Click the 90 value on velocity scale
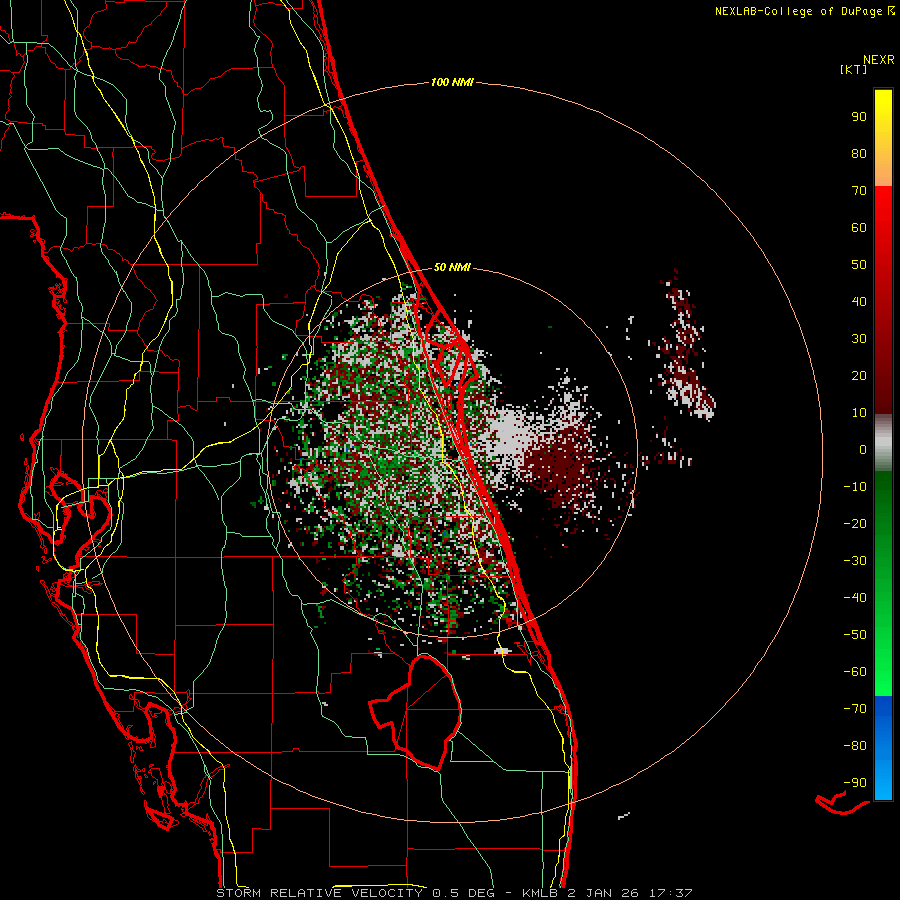Screen dimensions: 900x900 859,117
